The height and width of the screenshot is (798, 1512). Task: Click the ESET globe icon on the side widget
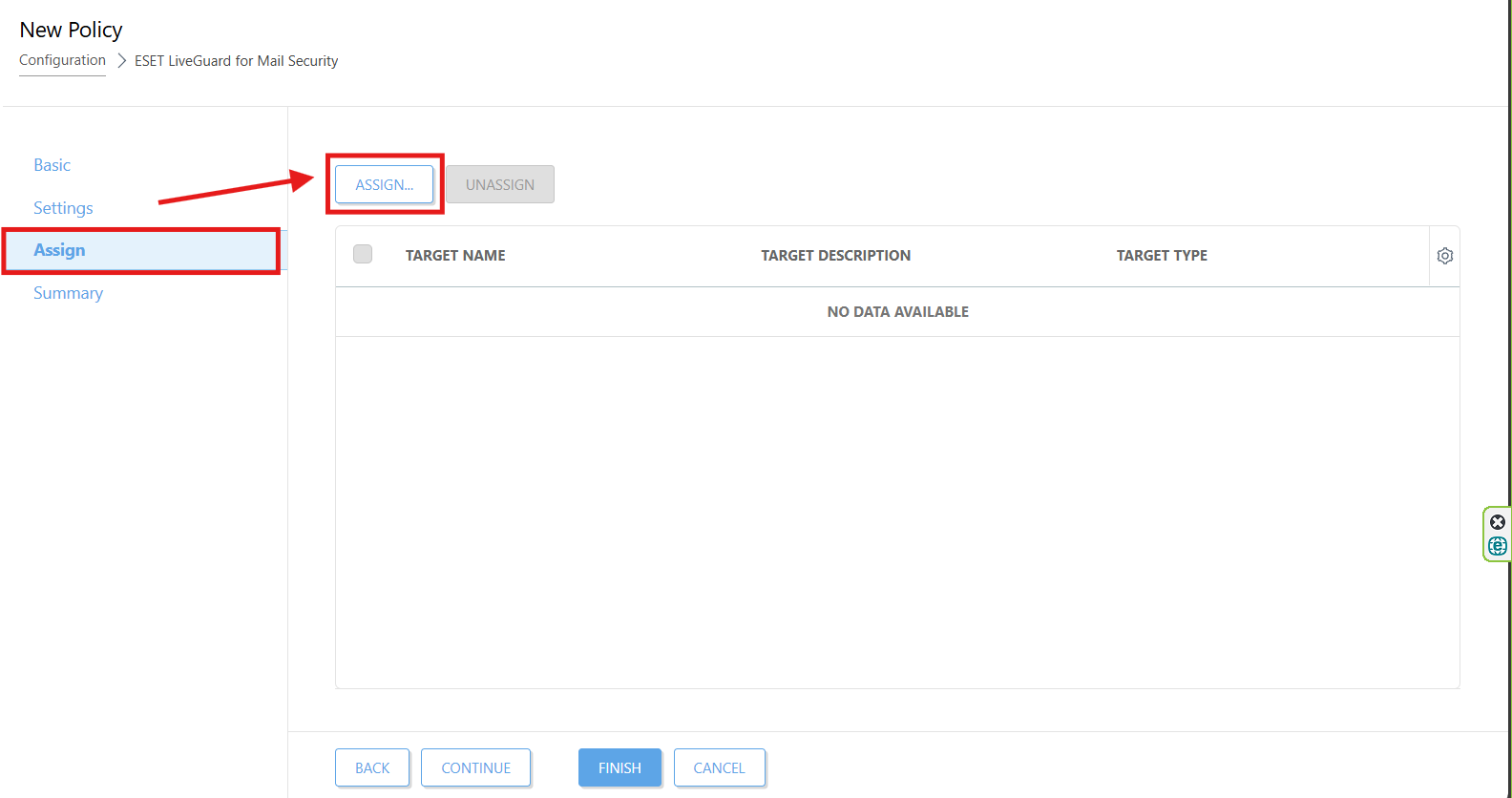(x=1497, y=546)
